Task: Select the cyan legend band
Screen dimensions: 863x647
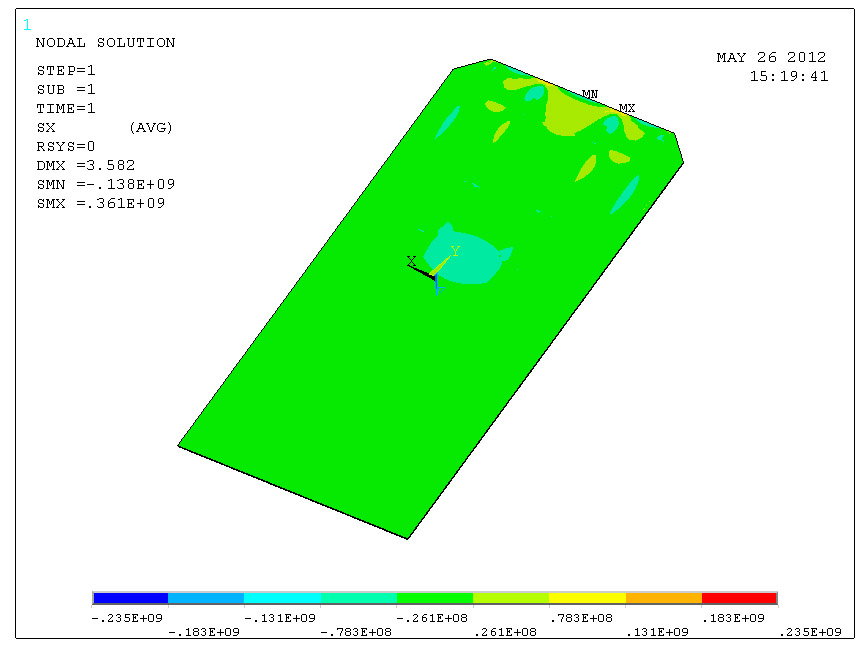Action: [x=282, y=598]
